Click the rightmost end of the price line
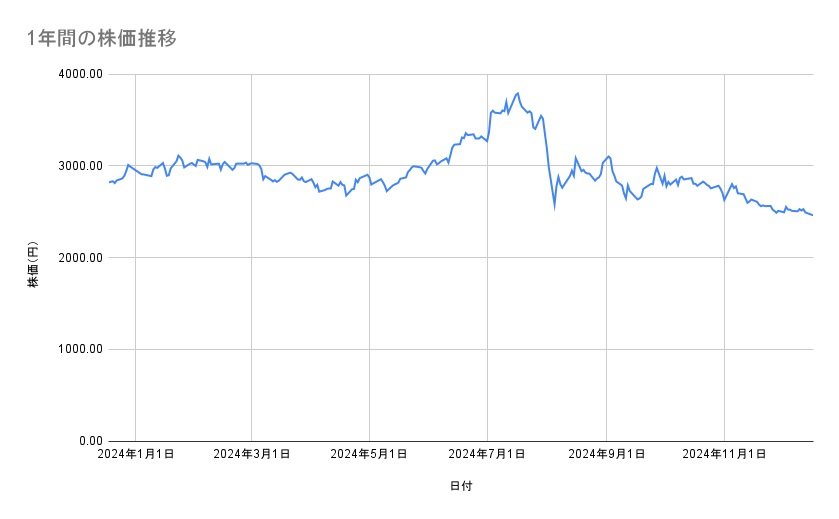 812,215
